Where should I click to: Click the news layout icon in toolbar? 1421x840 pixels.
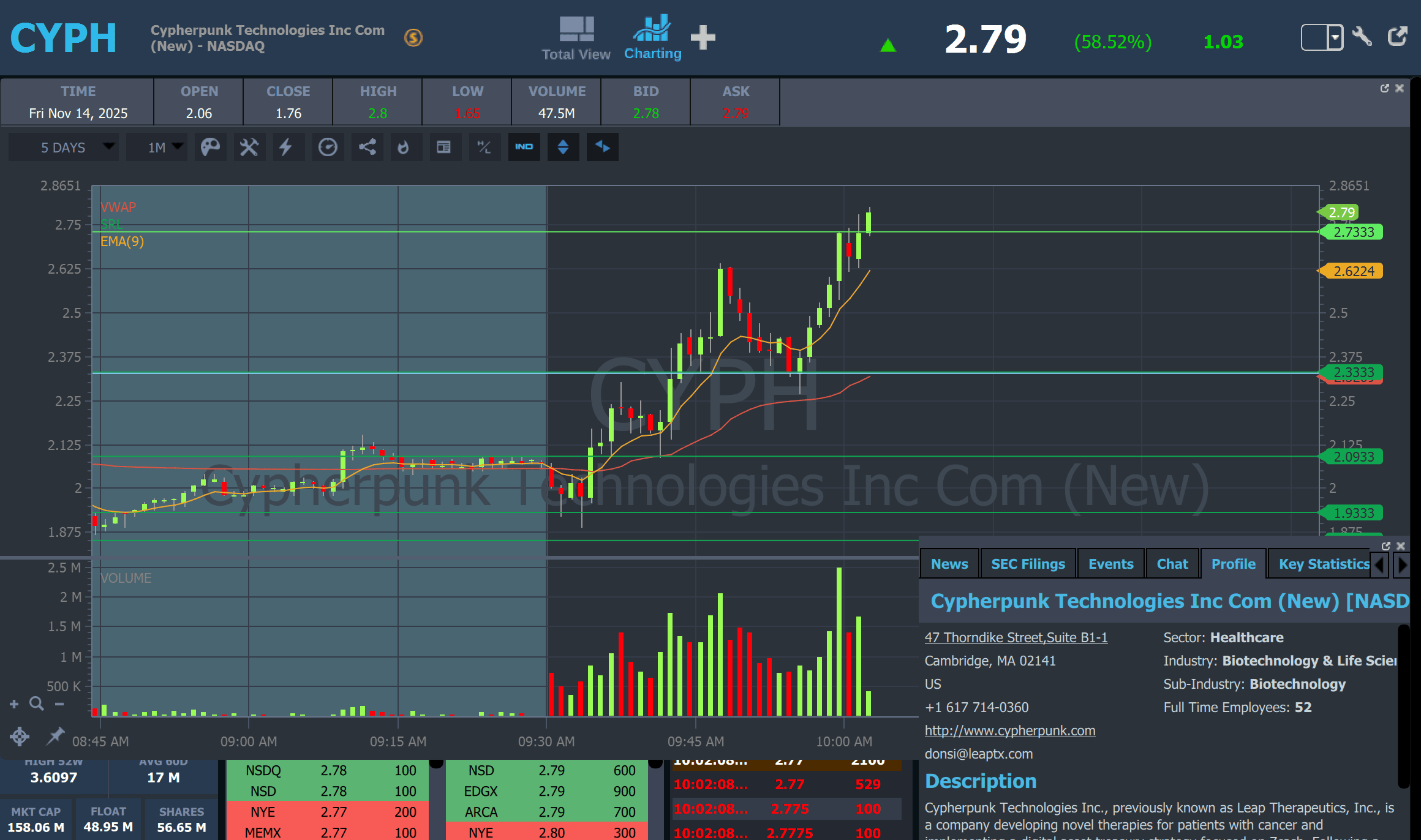[x=443, y=147]
